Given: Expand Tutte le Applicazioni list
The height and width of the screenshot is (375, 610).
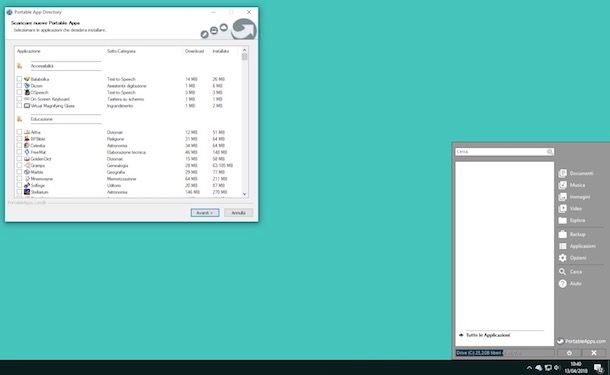Looking at the screenshot, I should click(485, 335).
